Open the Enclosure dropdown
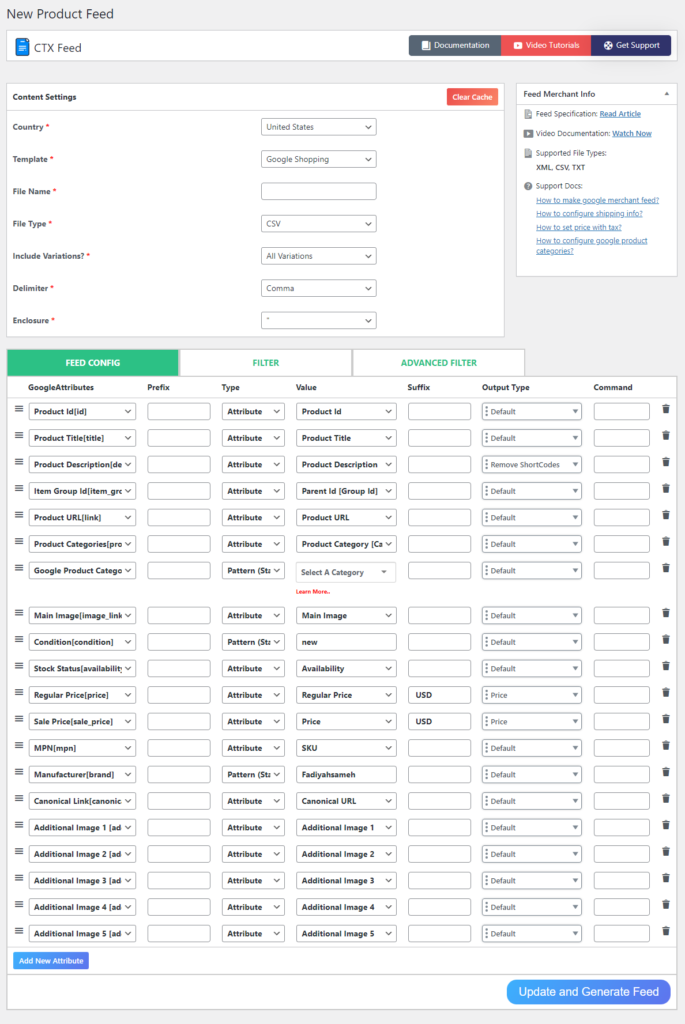 click(x=319, y=321)
